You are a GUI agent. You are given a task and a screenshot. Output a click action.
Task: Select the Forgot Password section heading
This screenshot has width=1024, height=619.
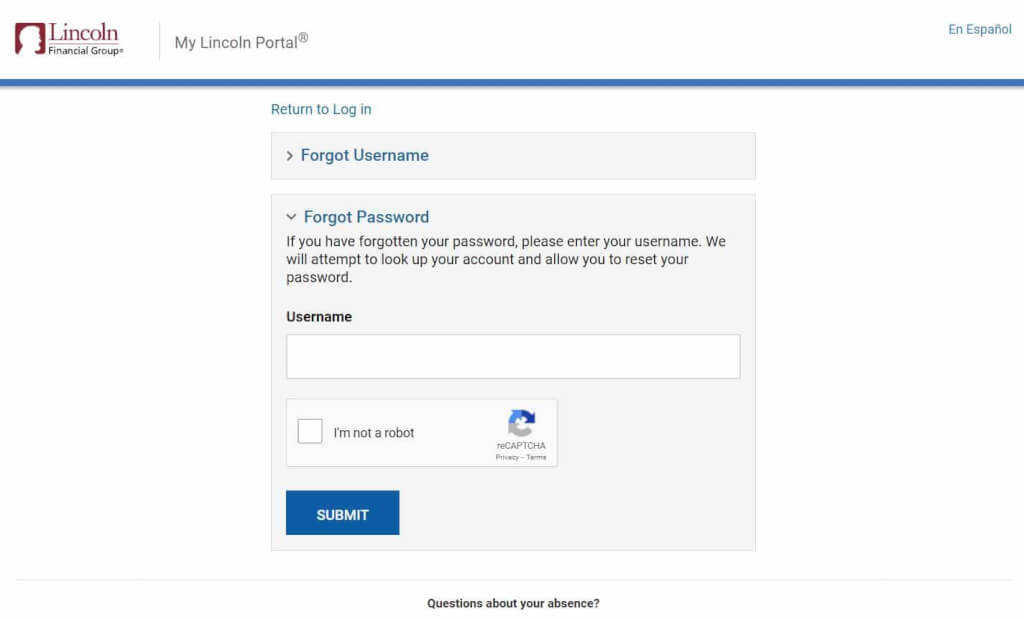(x=366, y=217)
